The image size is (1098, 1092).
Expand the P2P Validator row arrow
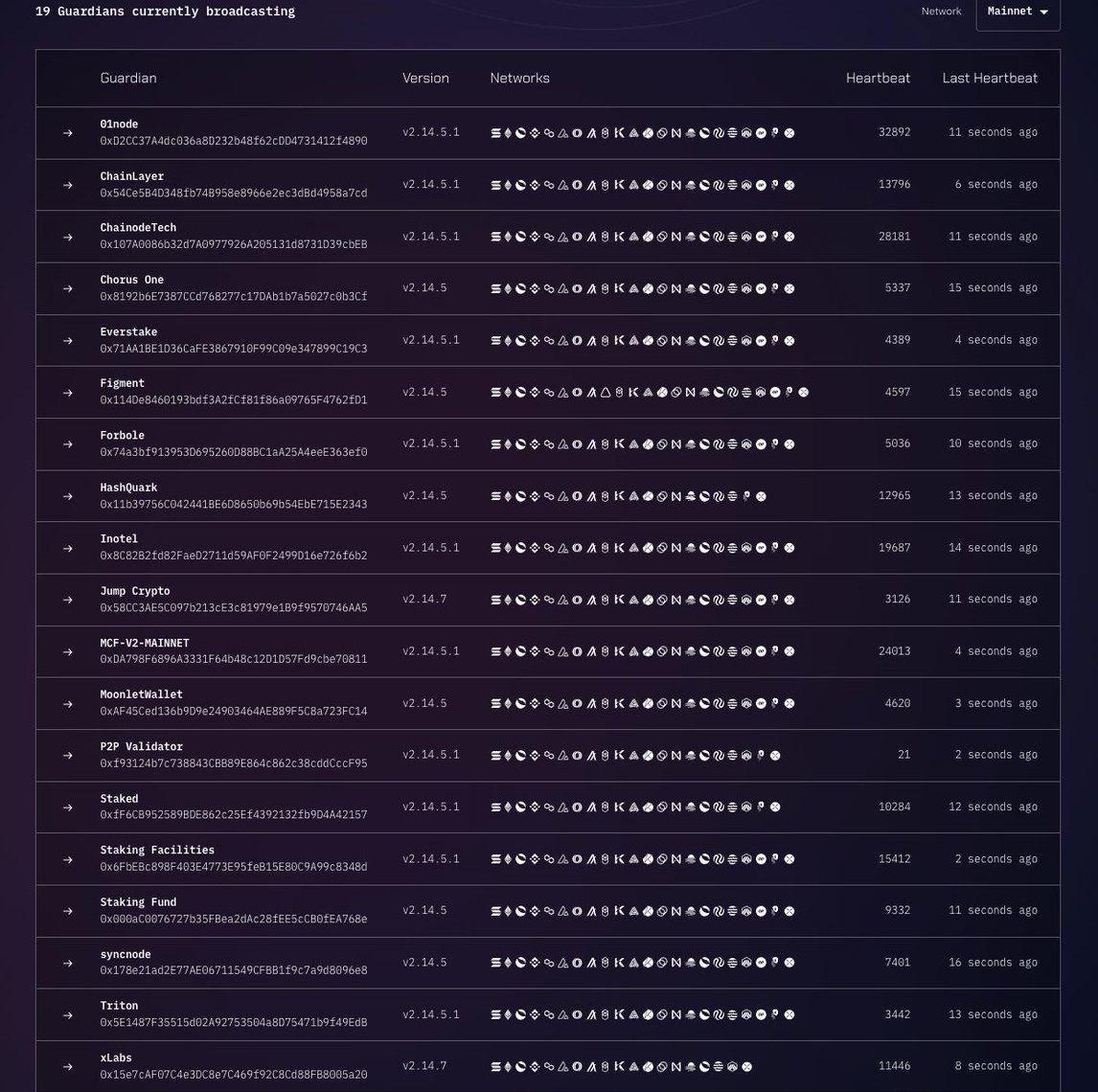point(67,756)
